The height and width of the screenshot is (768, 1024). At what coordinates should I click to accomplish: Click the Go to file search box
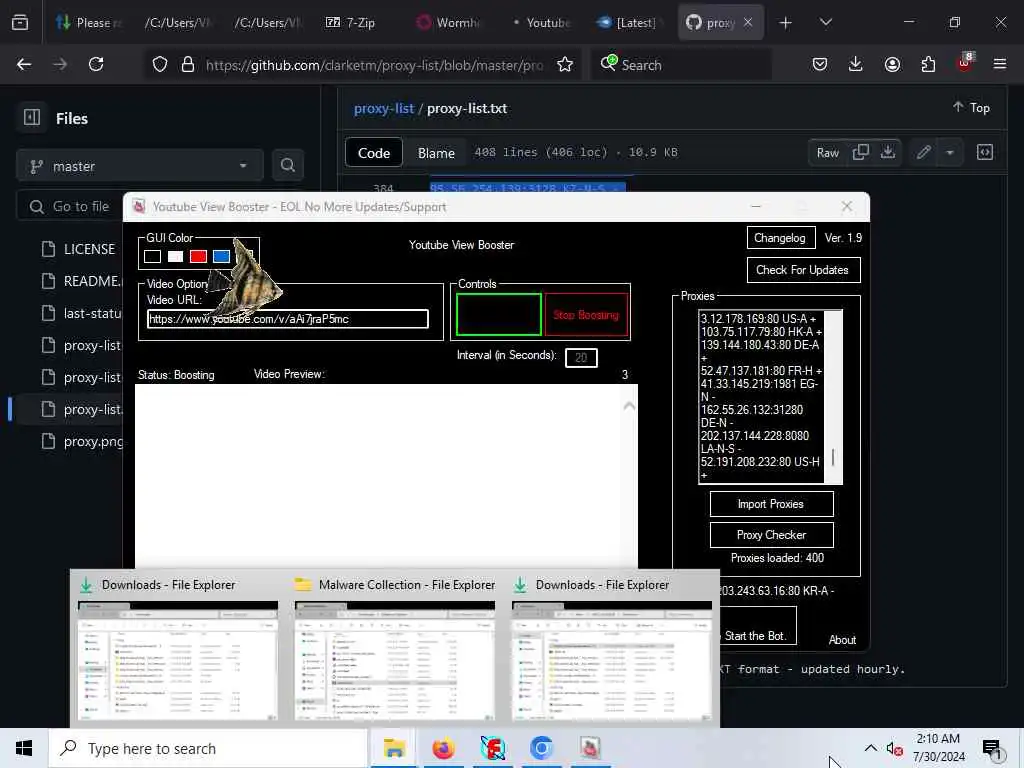point(69,206)
